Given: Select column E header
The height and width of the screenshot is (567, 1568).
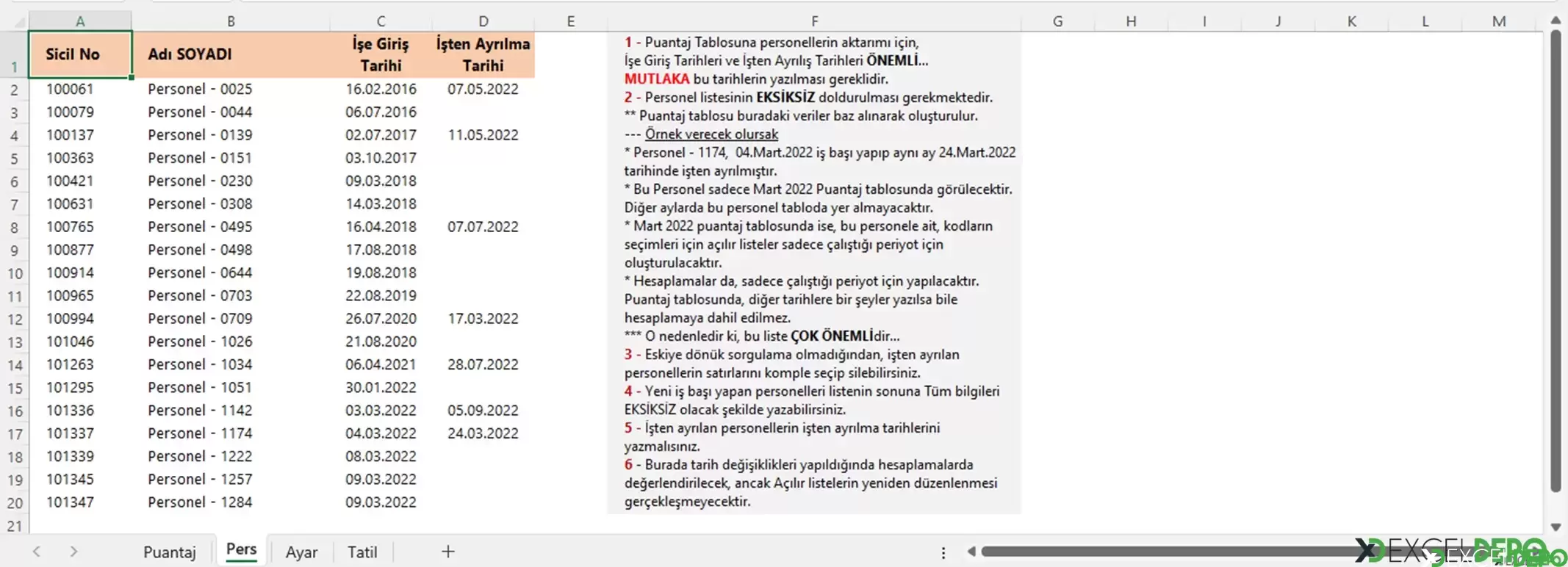Looking at the screenshot, I should click(x=571, y=21).
